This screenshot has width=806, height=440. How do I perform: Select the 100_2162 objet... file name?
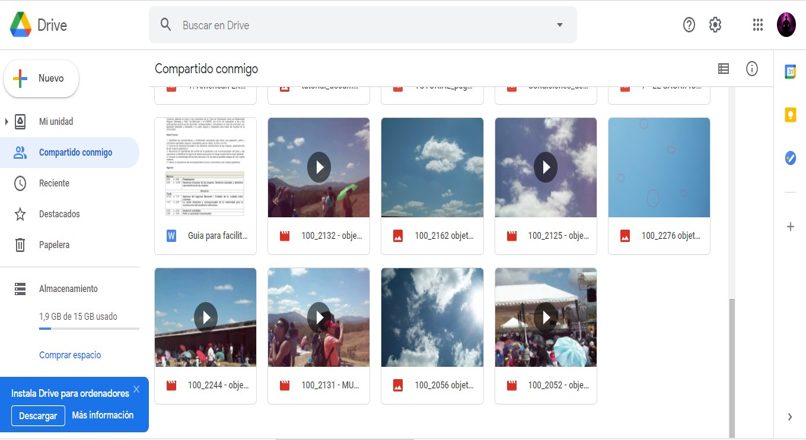click(444, 236)
